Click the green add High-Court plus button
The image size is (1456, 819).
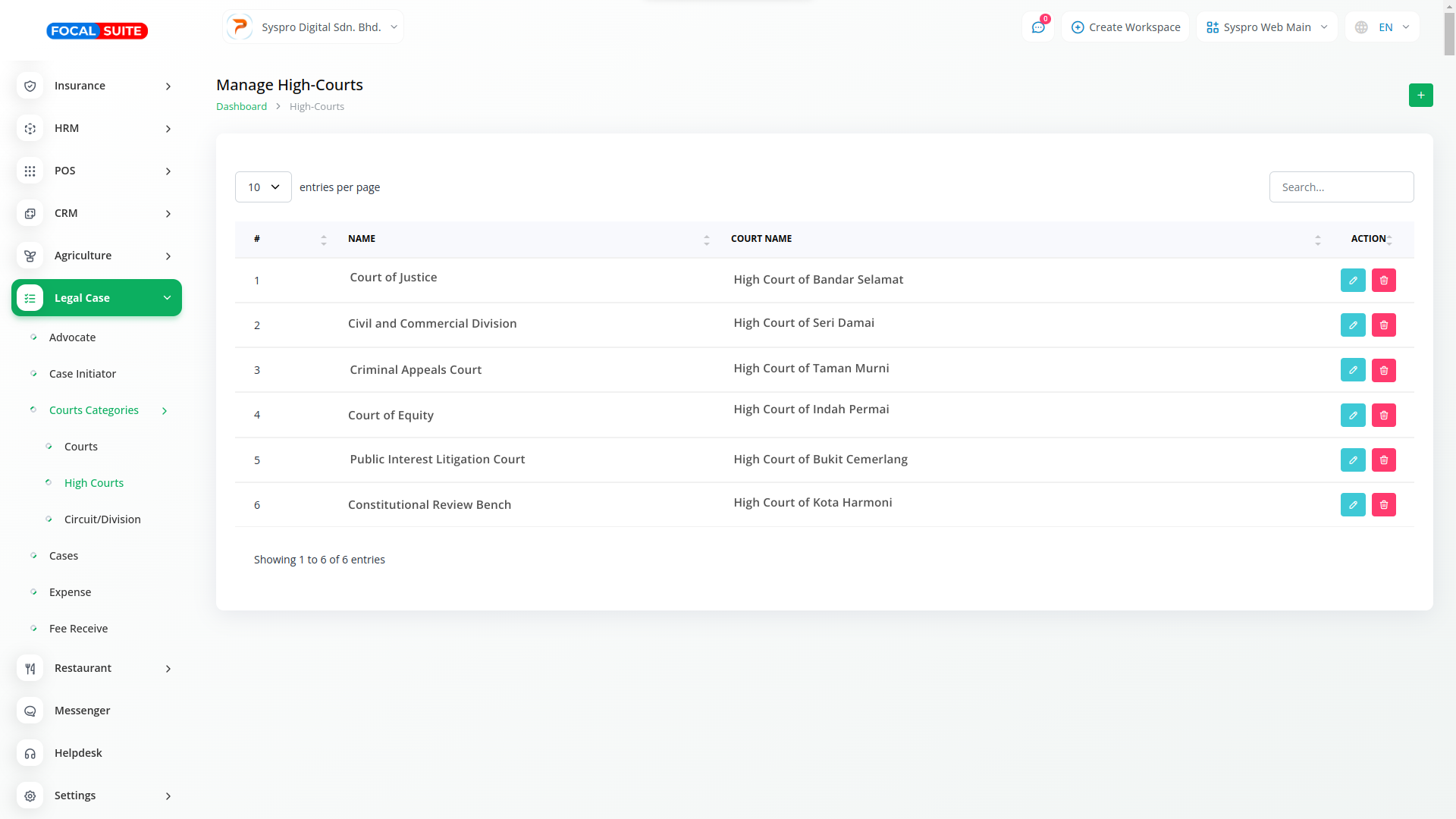click(1420, 96)
